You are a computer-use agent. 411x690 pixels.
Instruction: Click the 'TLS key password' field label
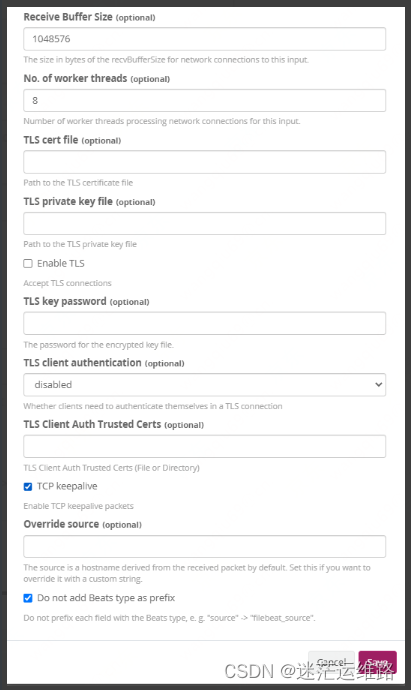pyautogui.click(x=65, y=301)
